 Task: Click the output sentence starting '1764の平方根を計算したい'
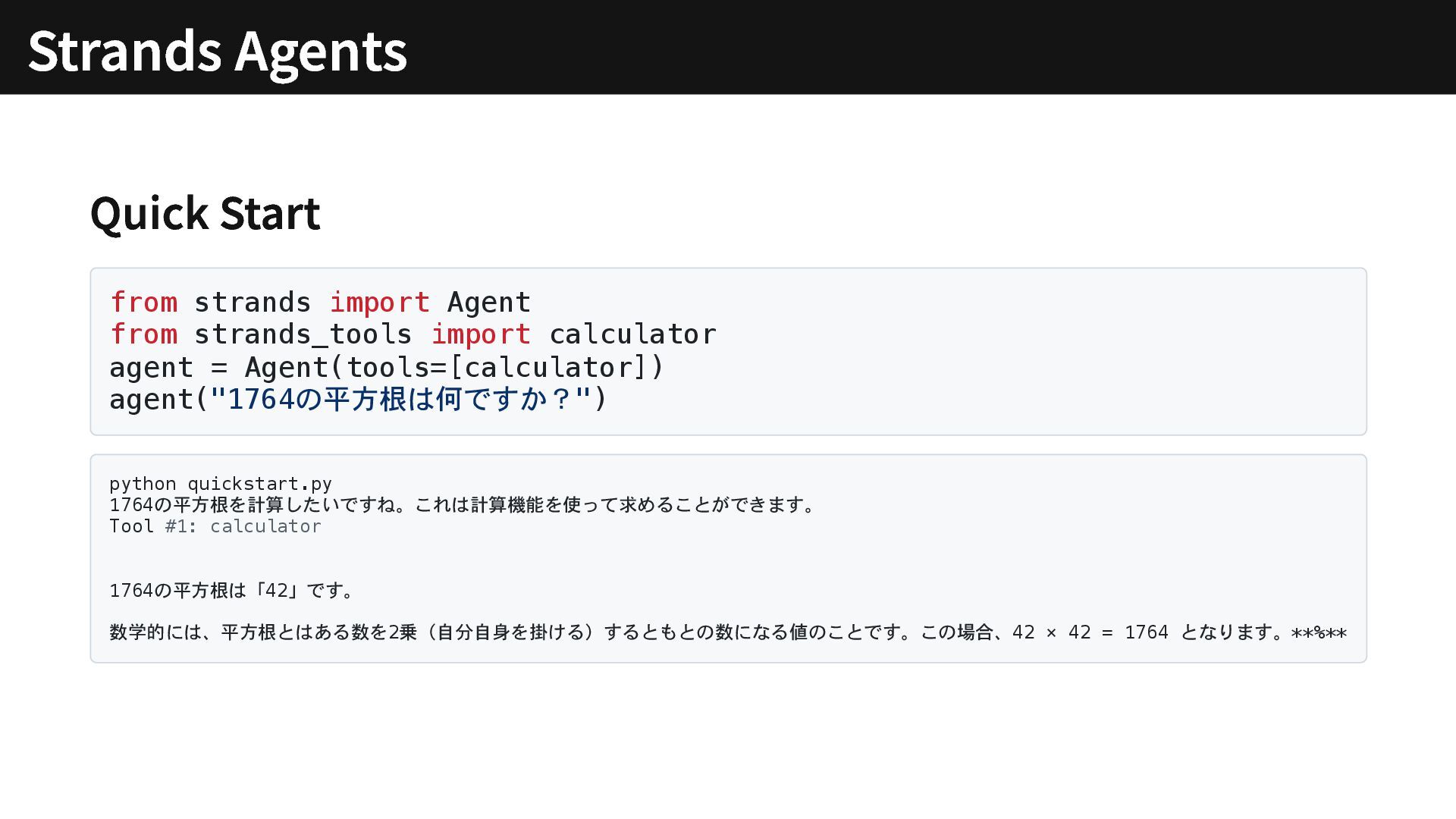coord(461,505)
